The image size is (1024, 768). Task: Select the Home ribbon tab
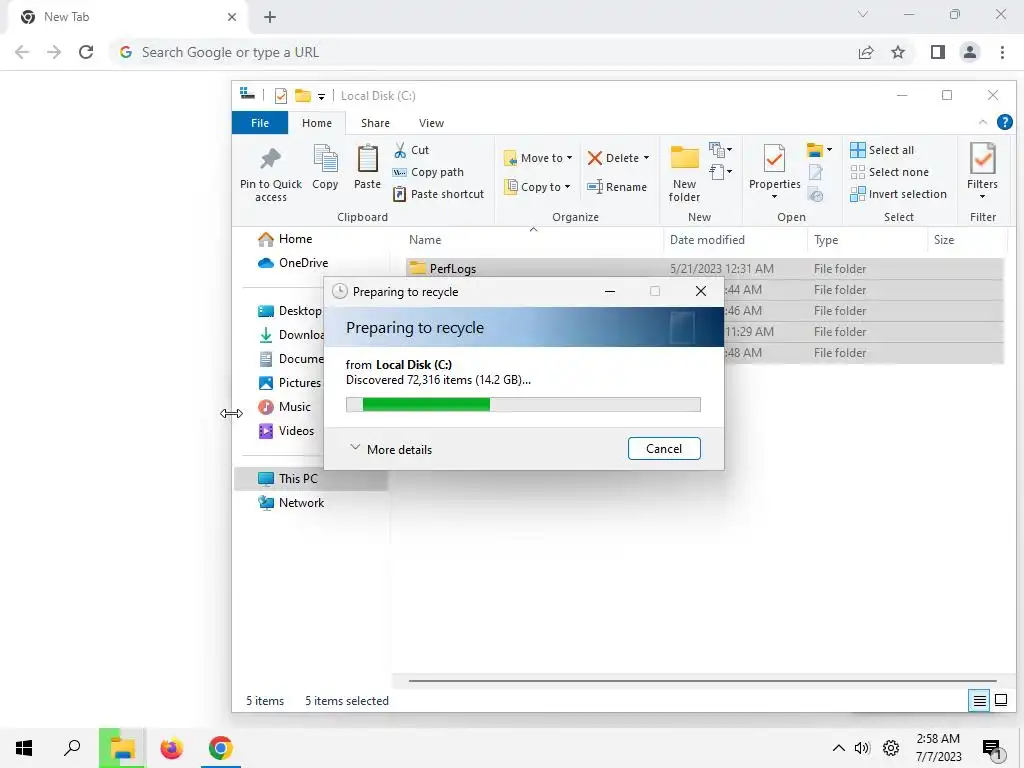point(317,123)
